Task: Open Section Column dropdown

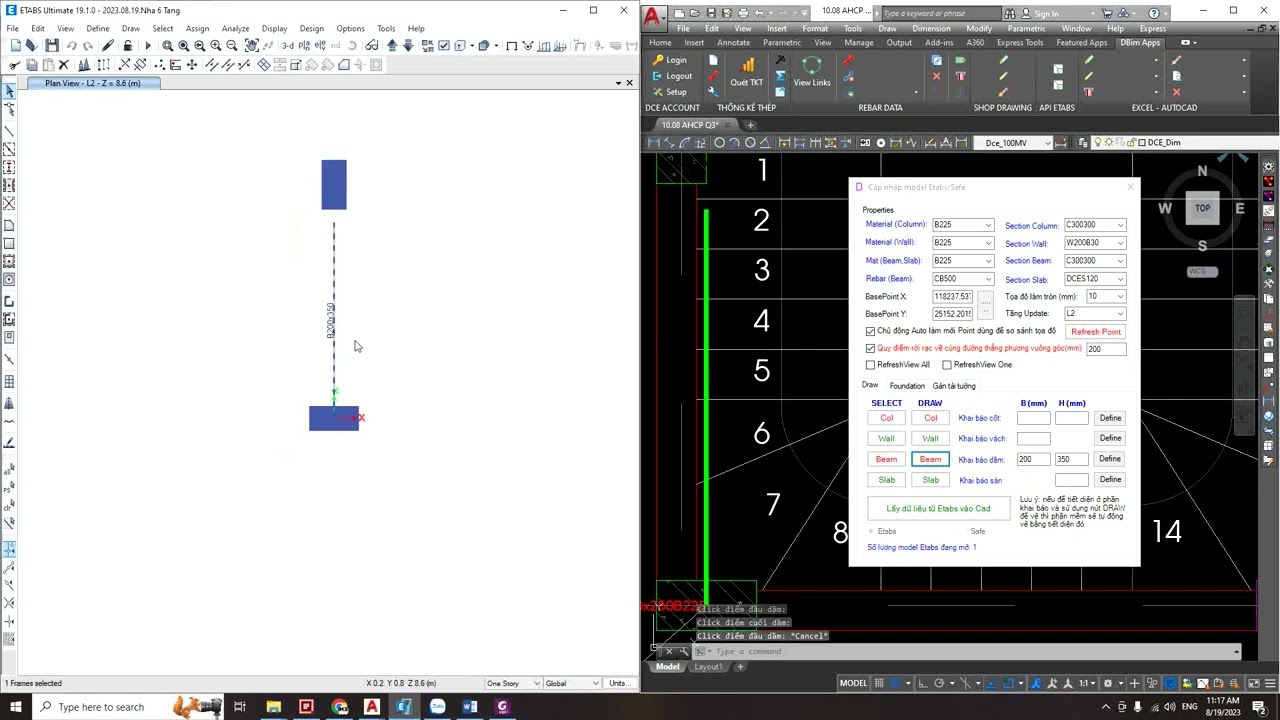Action: 1095,225
